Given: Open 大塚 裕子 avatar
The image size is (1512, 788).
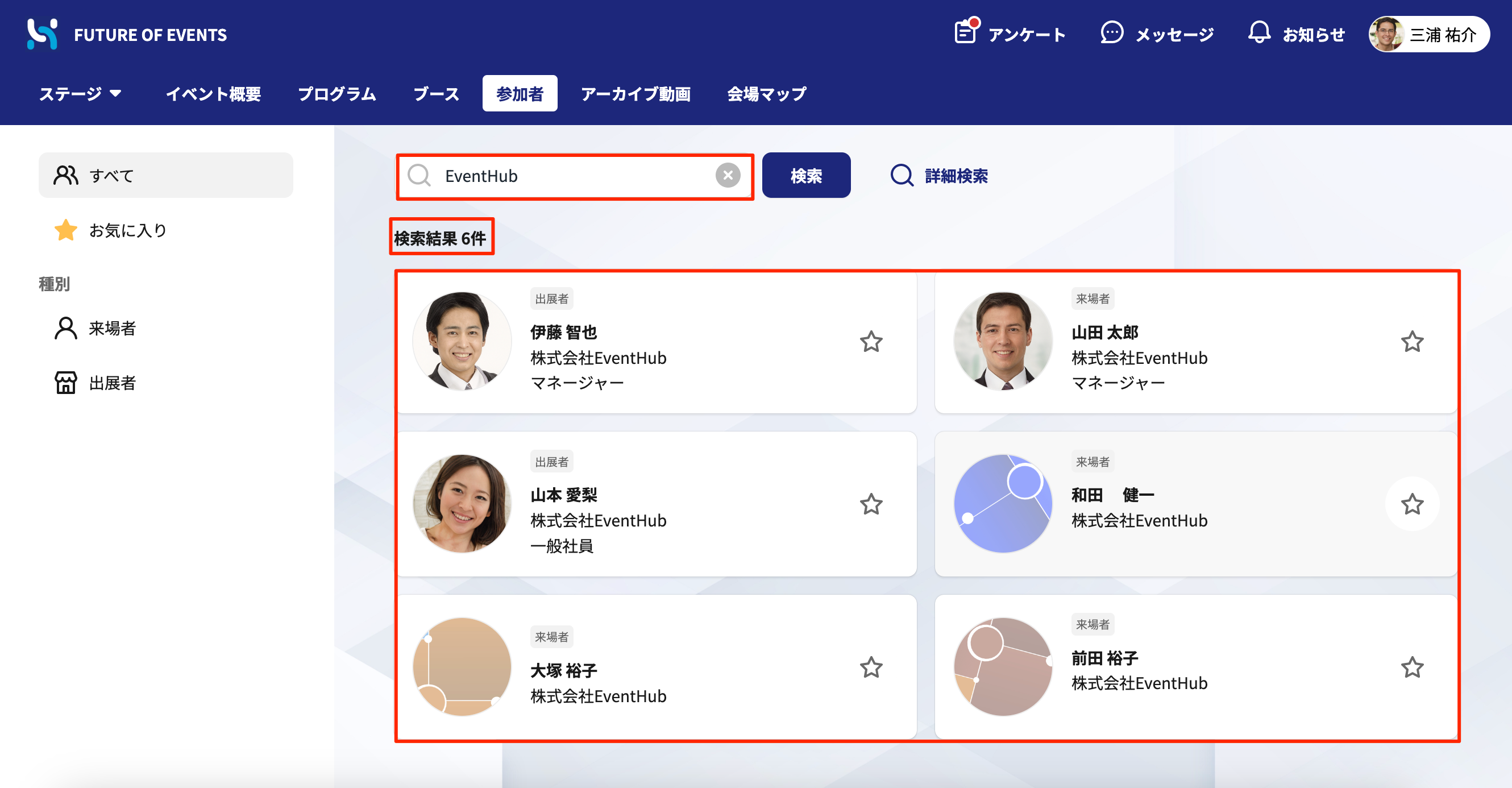Looking at the screenshot, I should 462,666.
